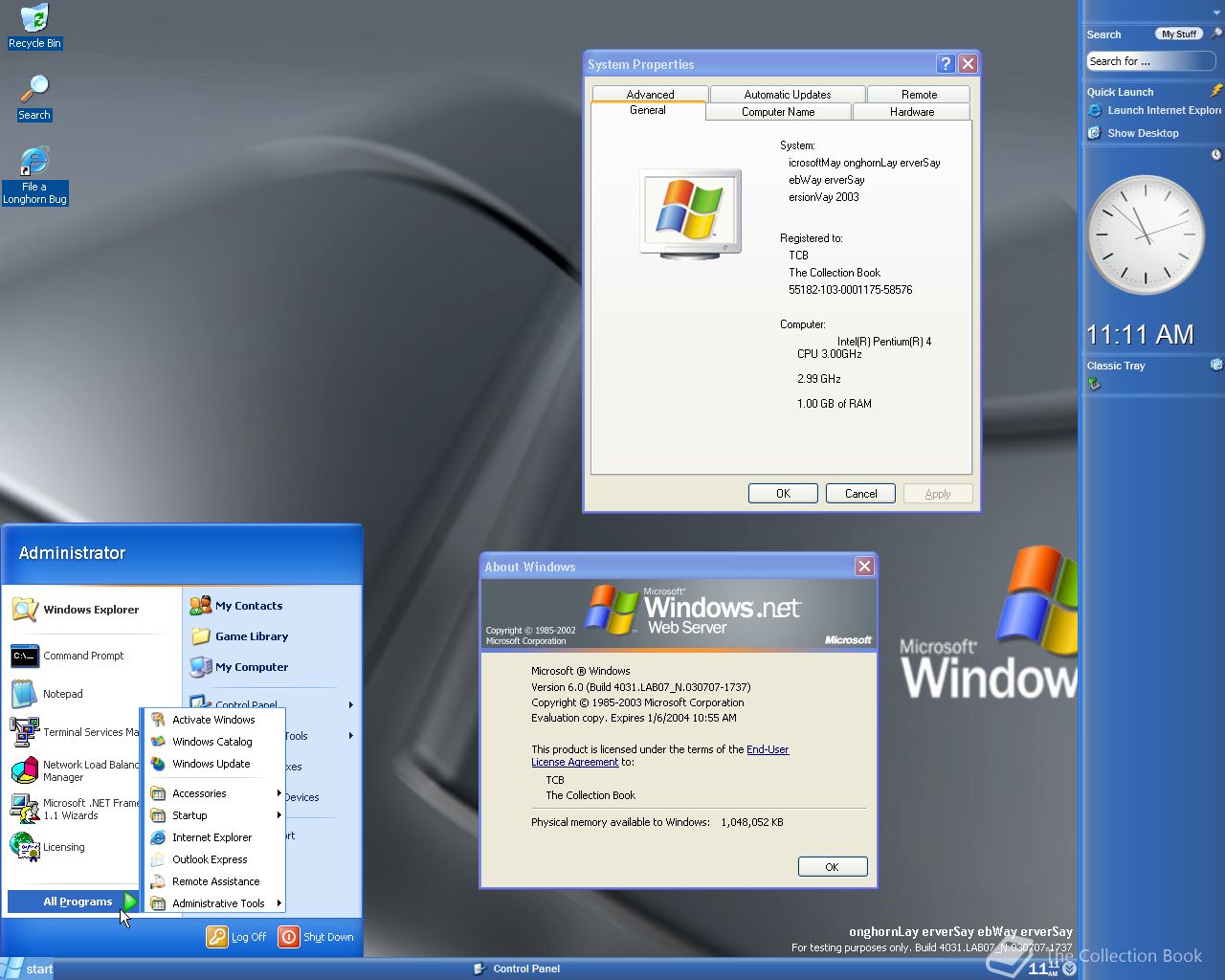Open Terminal Services Manager entry
The image size is (1225, 980).
click(x=75, y=732)
